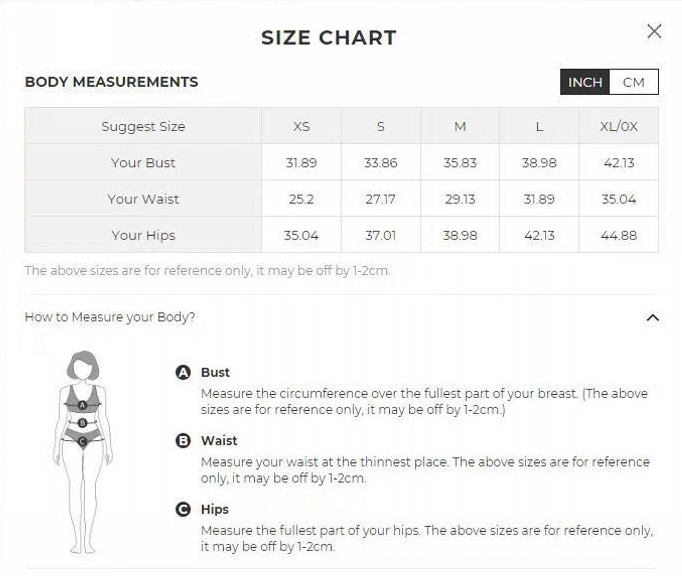Click the circled B Waist icon

point(183,440)
